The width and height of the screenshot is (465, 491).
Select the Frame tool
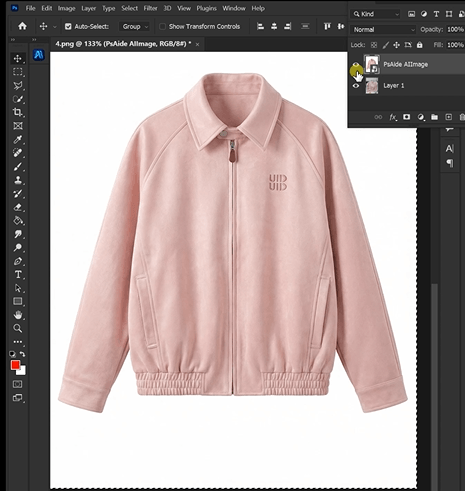point(18,126)
